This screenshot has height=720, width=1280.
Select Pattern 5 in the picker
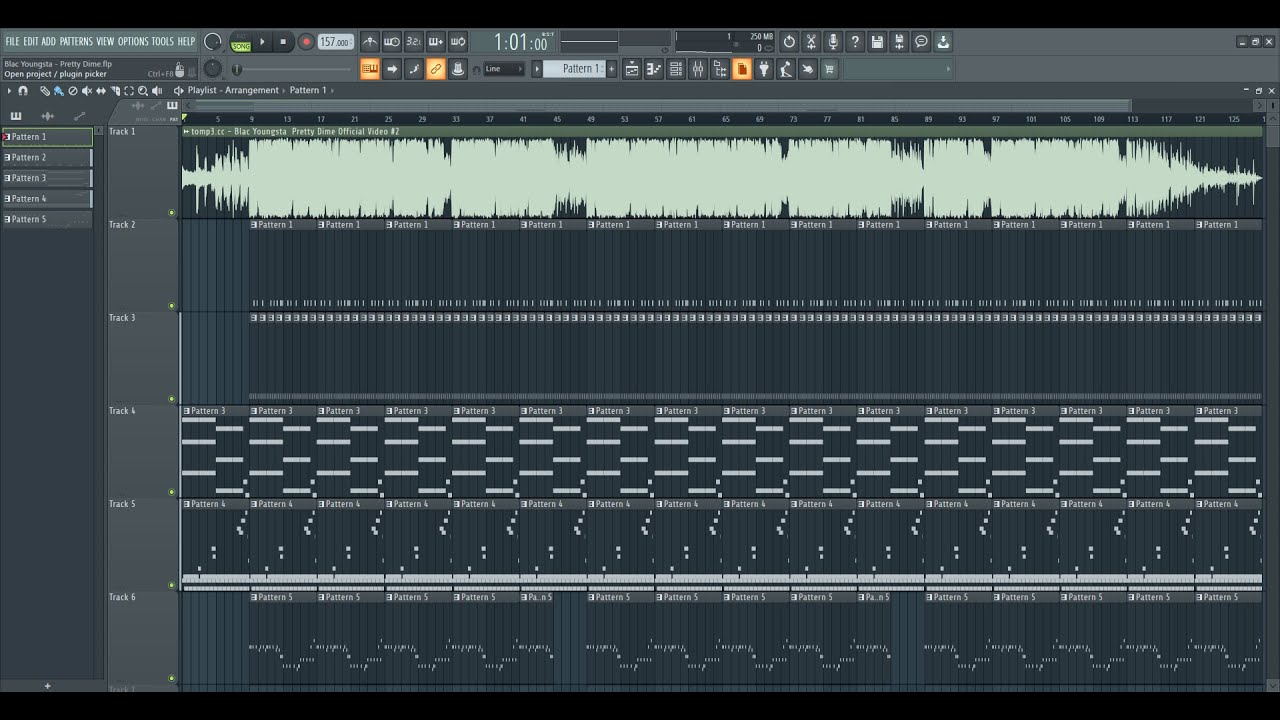click(47, 219)
